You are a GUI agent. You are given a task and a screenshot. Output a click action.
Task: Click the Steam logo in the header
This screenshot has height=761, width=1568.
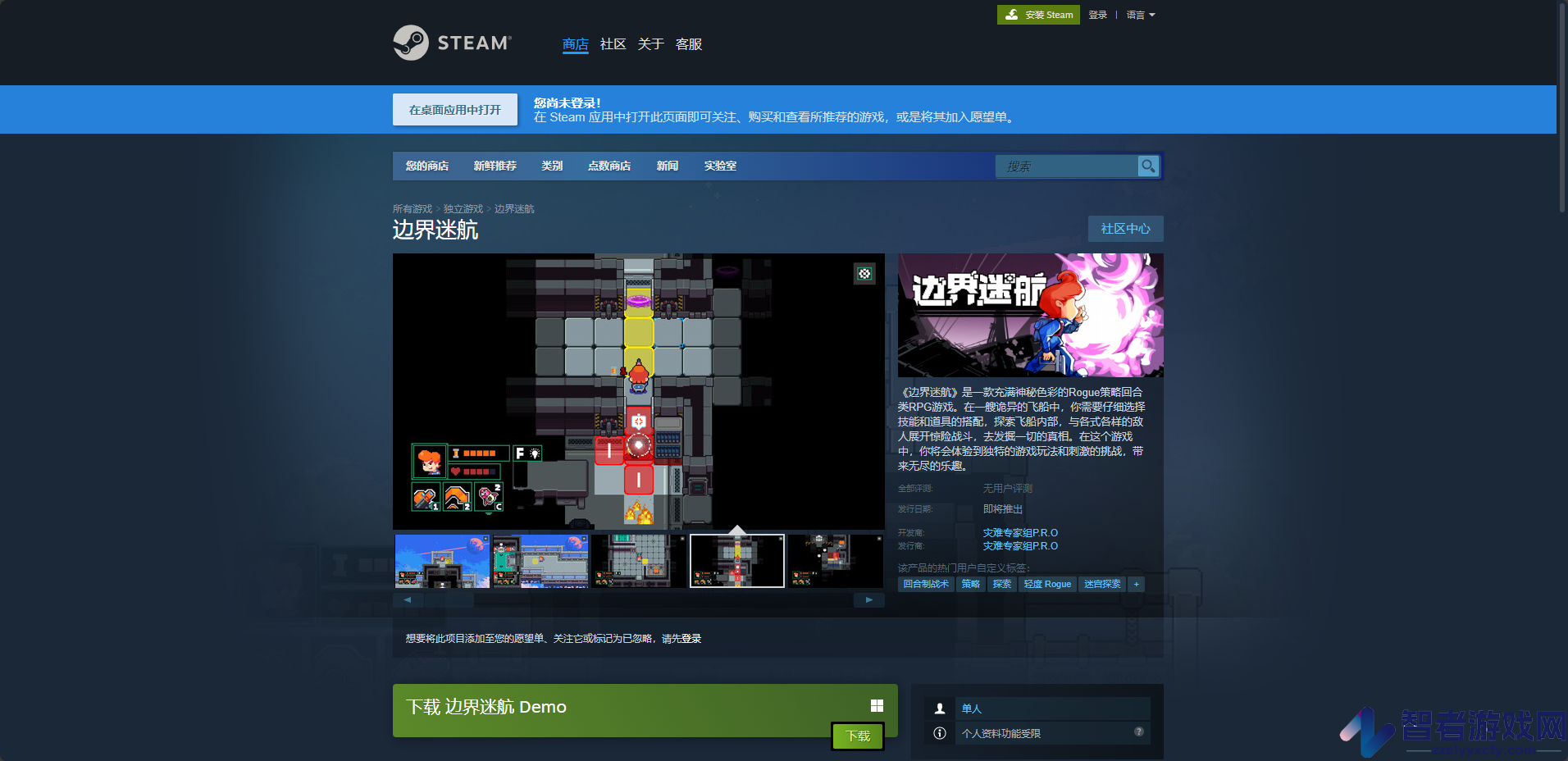pos(452,43)
